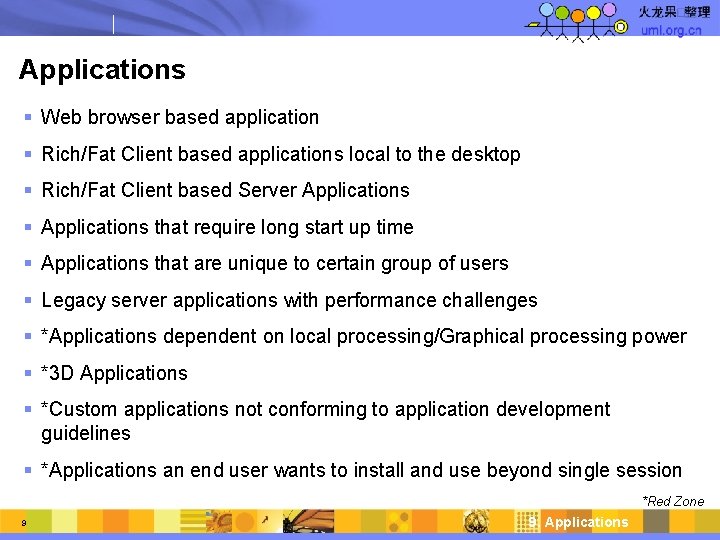
Task: Select the '*3D Applications' bullet
Action: click(x=114, y=373)
